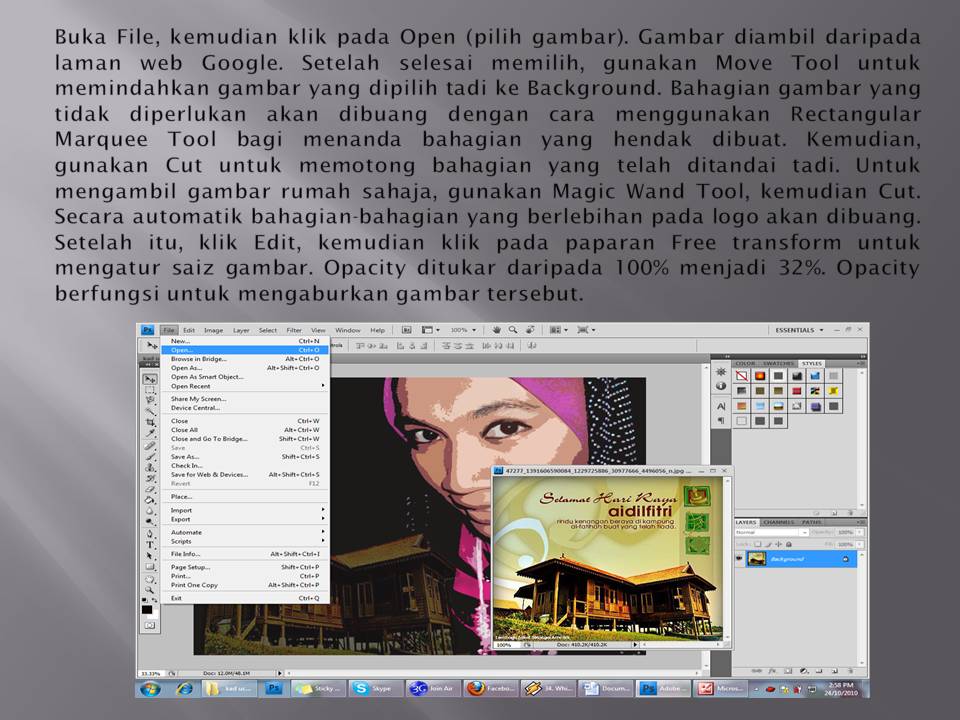The width and height of the screenshot is (960, 720).
Task: Toggle Quick Mask mode icon
Action: point(150,625)
